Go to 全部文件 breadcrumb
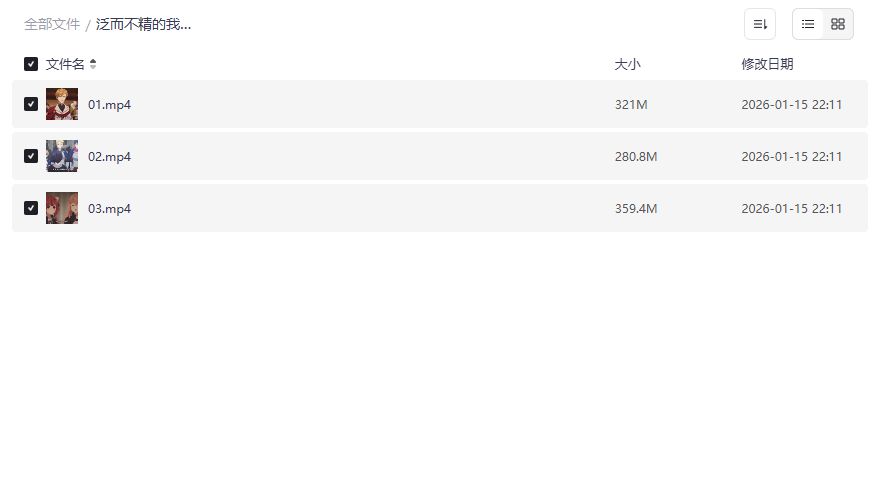Screen dimensions: 878x495 52,24
